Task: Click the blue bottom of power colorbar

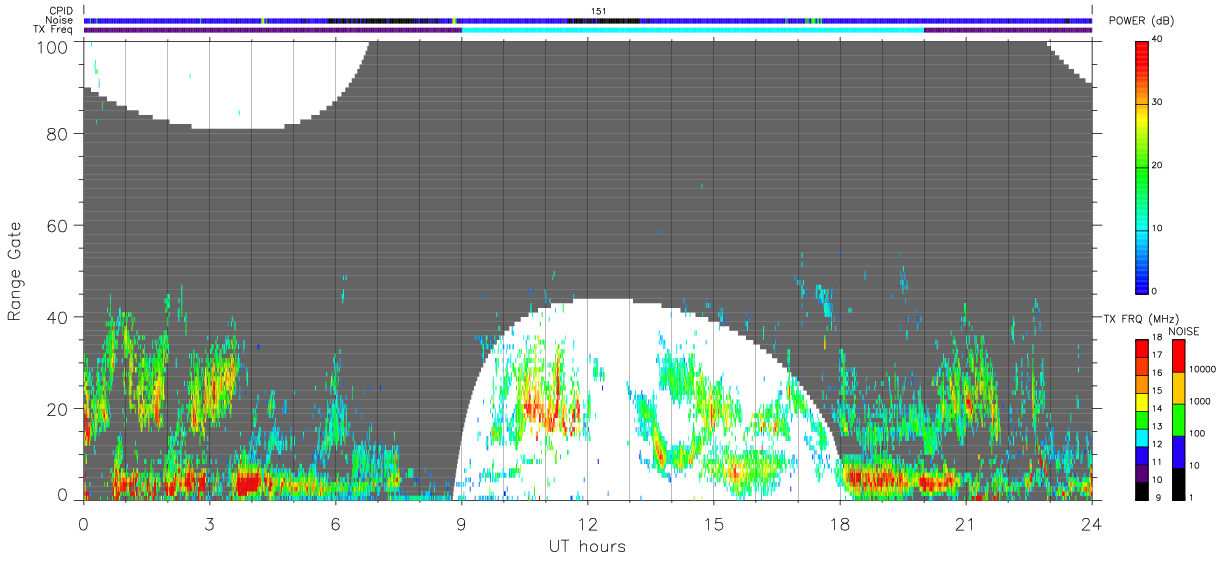Action: 1143,280
